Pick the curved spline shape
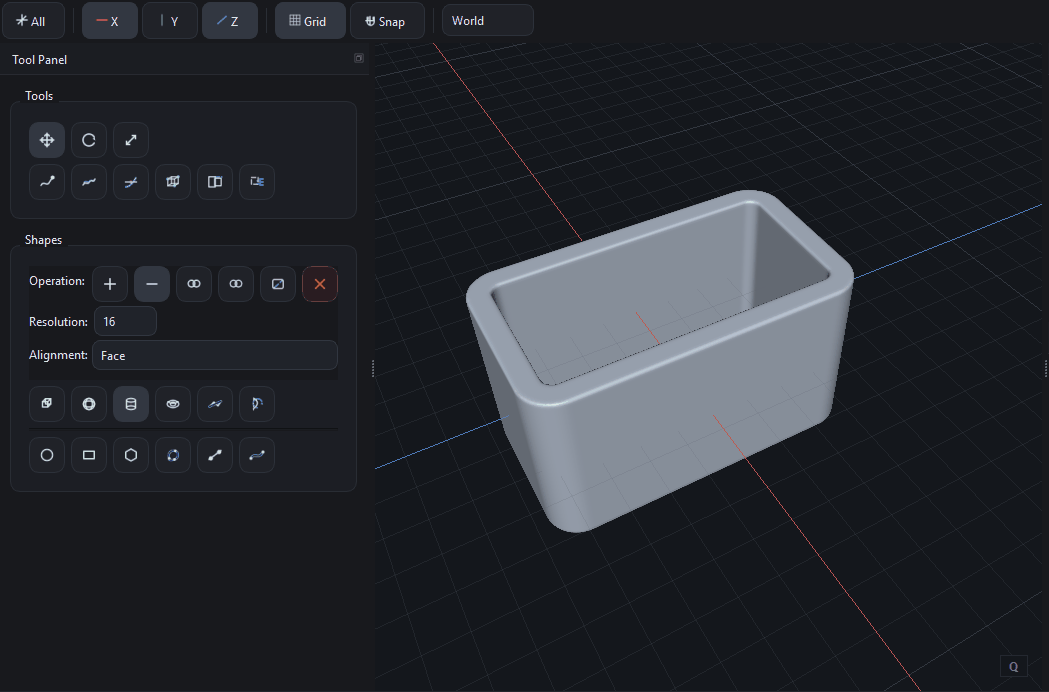This screenshot has height=692, width=1049. (257, 455)
